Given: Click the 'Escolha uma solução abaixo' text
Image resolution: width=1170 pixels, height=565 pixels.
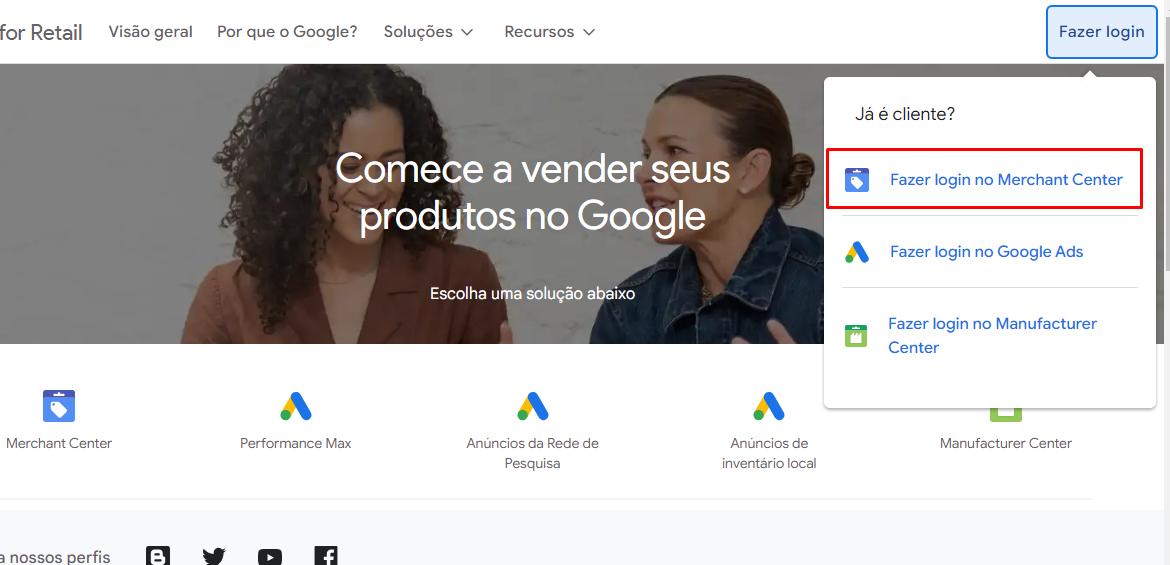Looking at the screenshot, I should [533, 293].
